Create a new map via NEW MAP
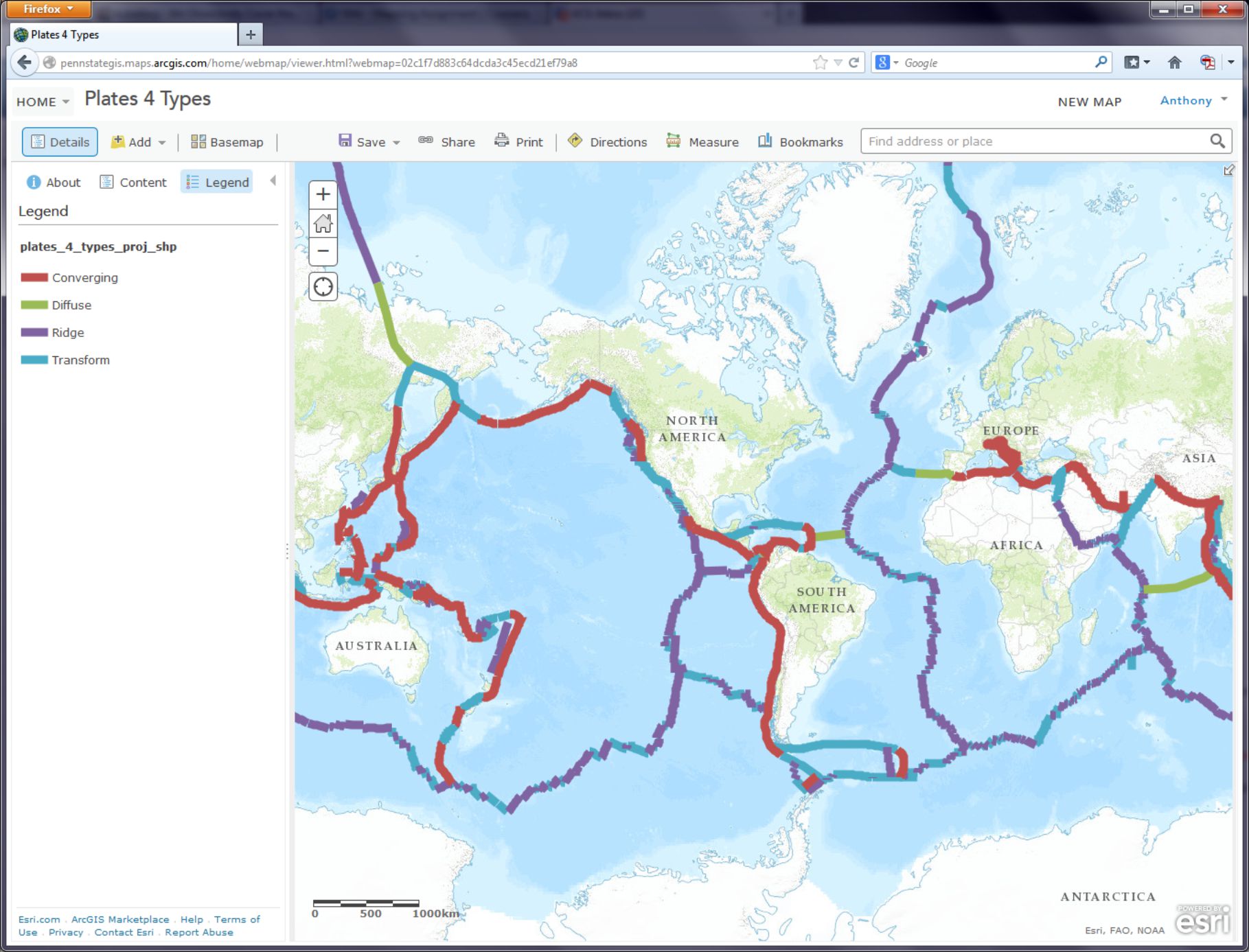Viewport: 1249px width, 952px height. [x=1089, y=102]
